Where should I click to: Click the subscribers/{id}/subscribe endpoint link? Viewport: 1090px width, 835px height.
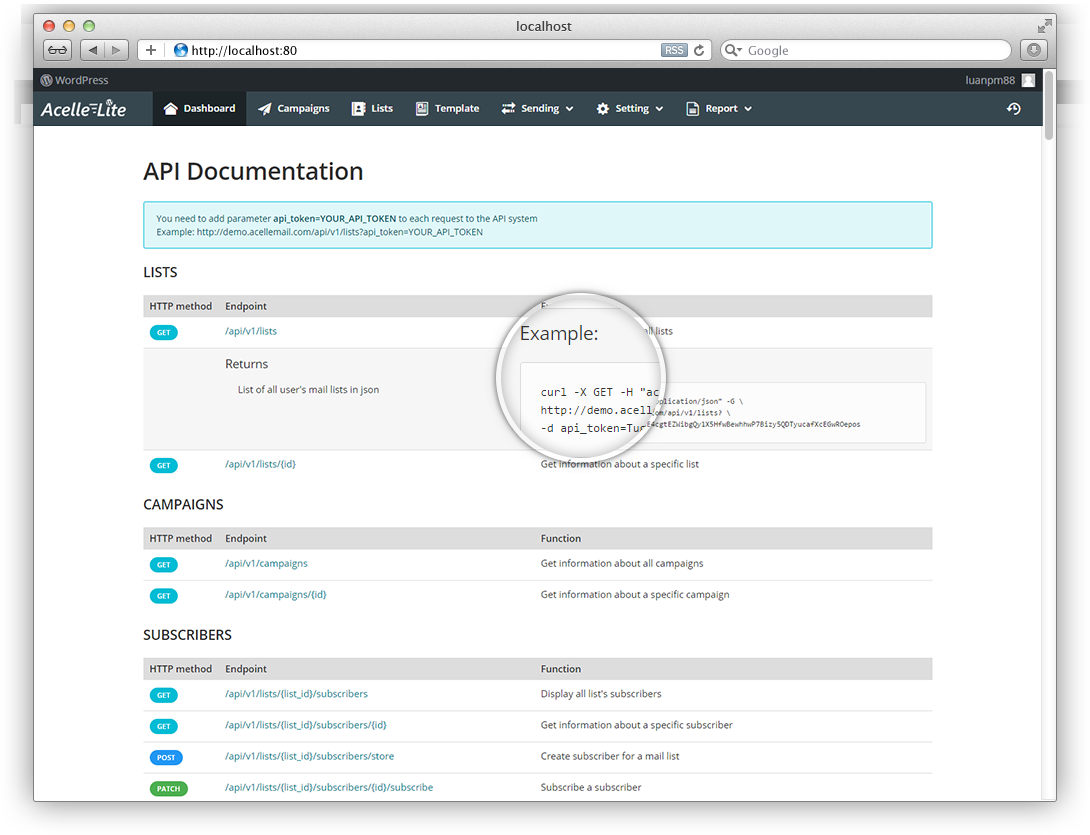[329, 788]
